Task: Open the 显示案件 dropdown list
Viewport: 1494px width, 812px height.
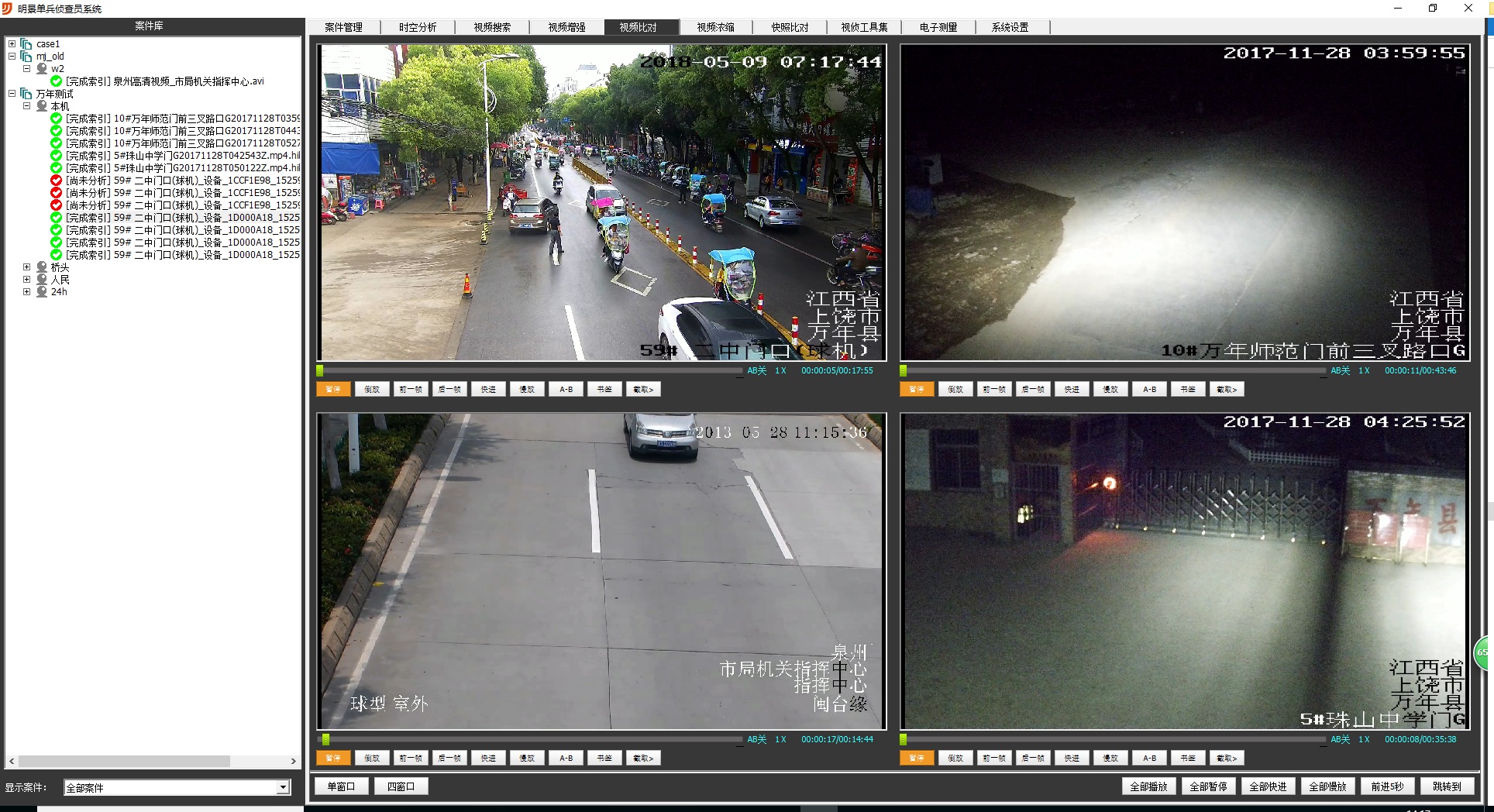Action: click(x=283, y=787)
